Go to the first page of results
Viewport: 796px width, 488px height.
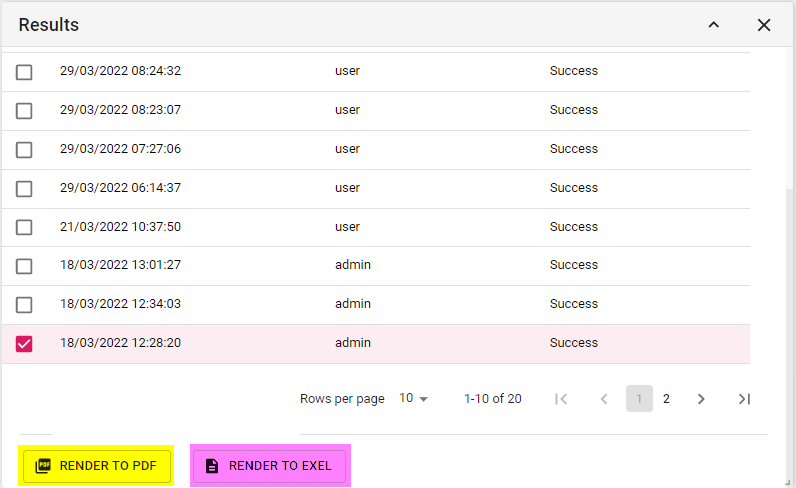click(x=561, y=399)
